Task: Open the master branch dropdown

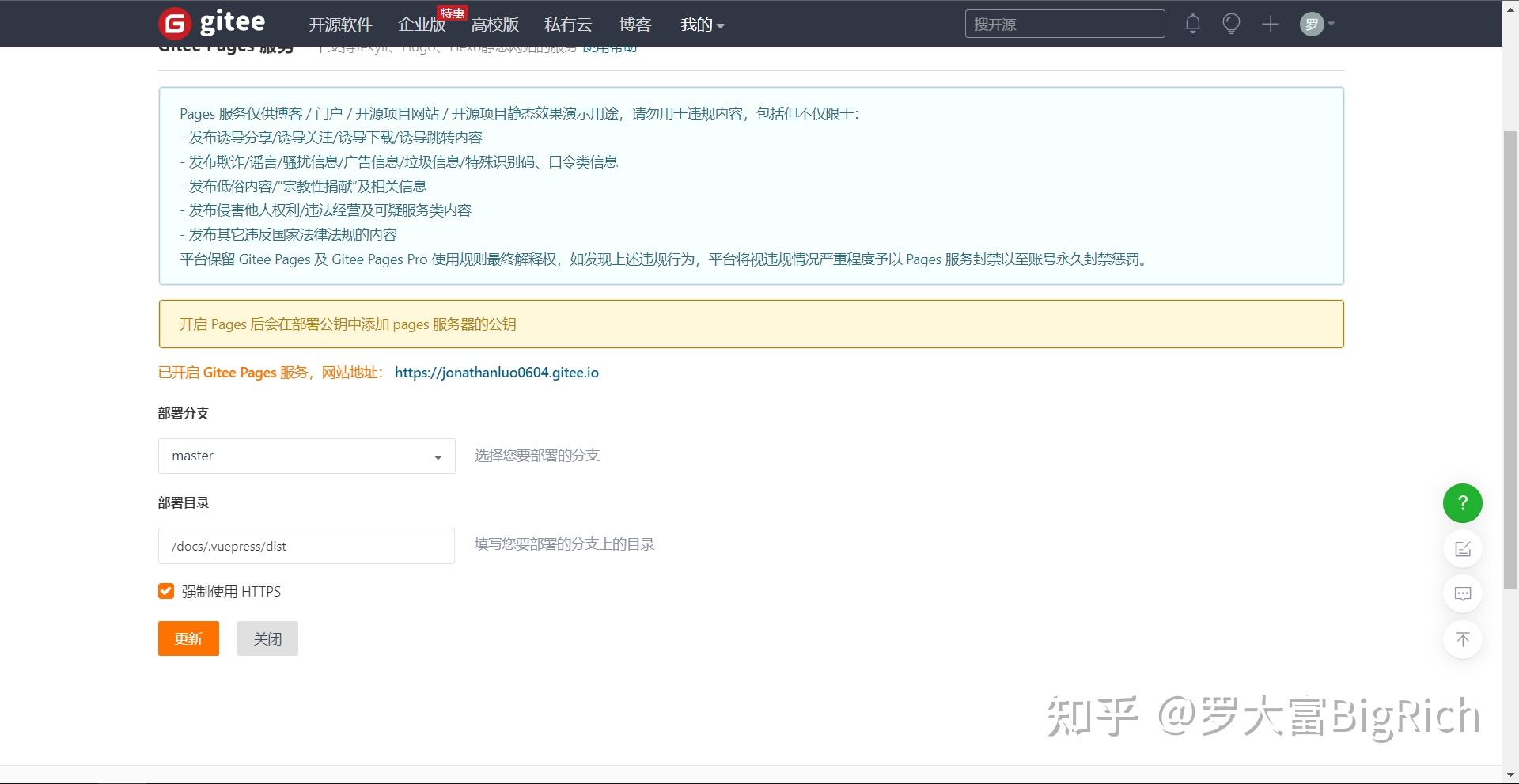Action: click(306, 456)
